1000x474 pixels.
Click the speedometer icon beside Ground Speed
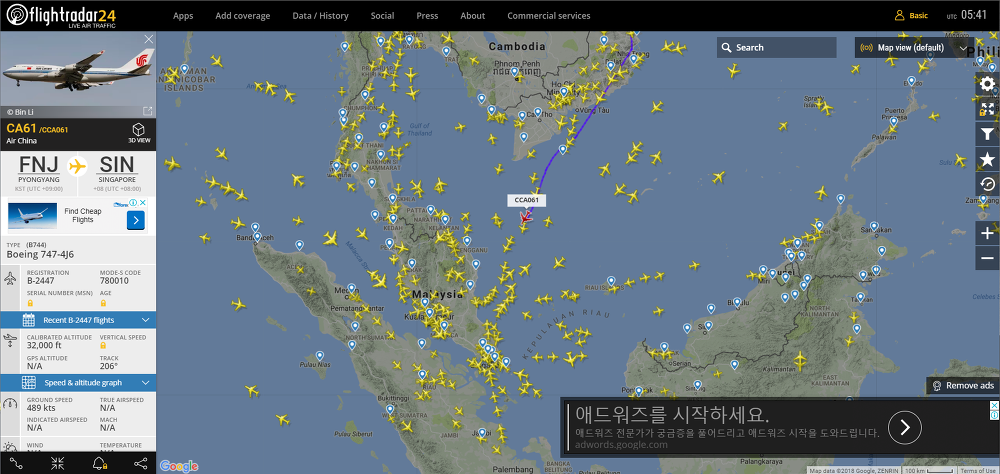pyautogui.click(x=10, y=404)
